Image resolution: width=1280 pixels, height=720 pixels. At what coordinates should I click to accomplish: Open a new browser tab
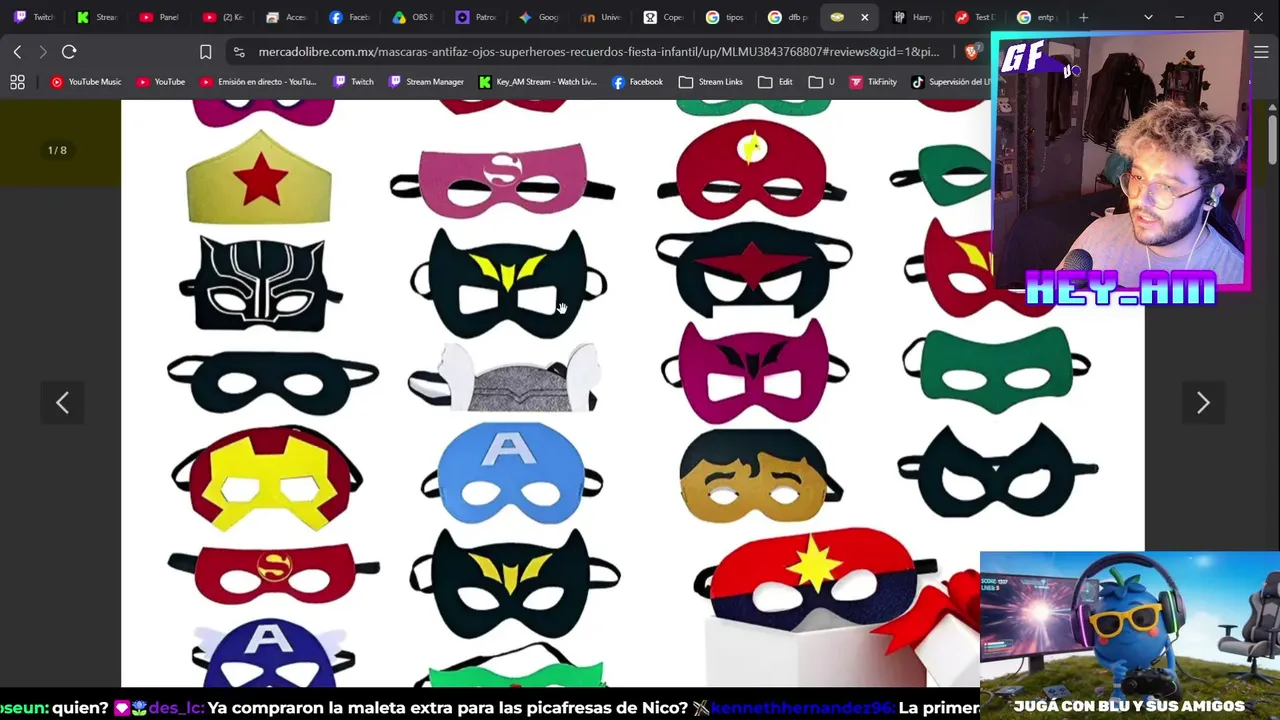1084,17
